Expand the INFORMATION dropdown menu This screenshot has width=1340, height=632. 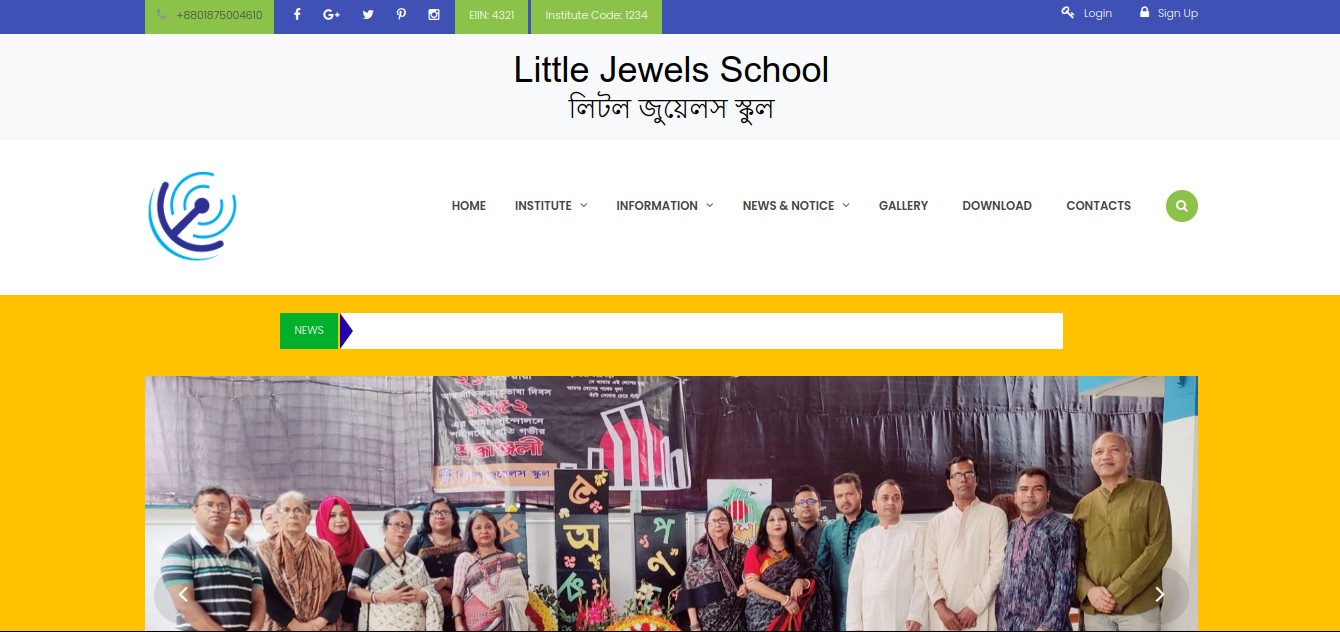pos(665,206)
